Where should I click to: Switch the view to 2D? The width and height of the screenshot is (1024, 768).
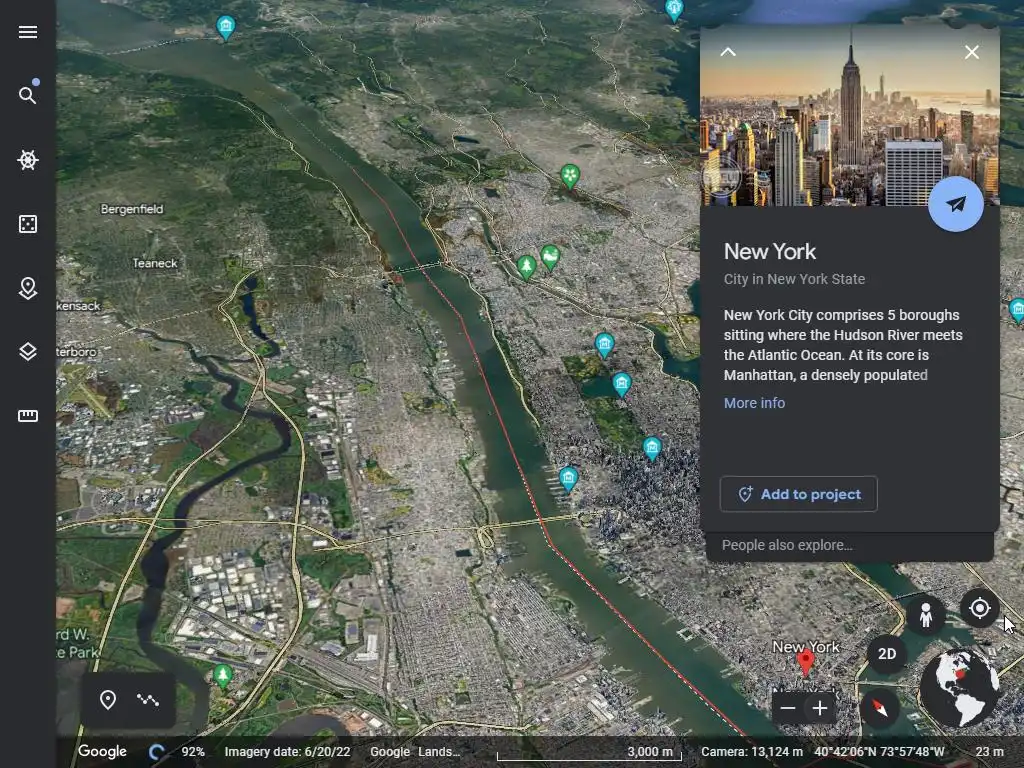pyautogui.click(x=886, y=654)
